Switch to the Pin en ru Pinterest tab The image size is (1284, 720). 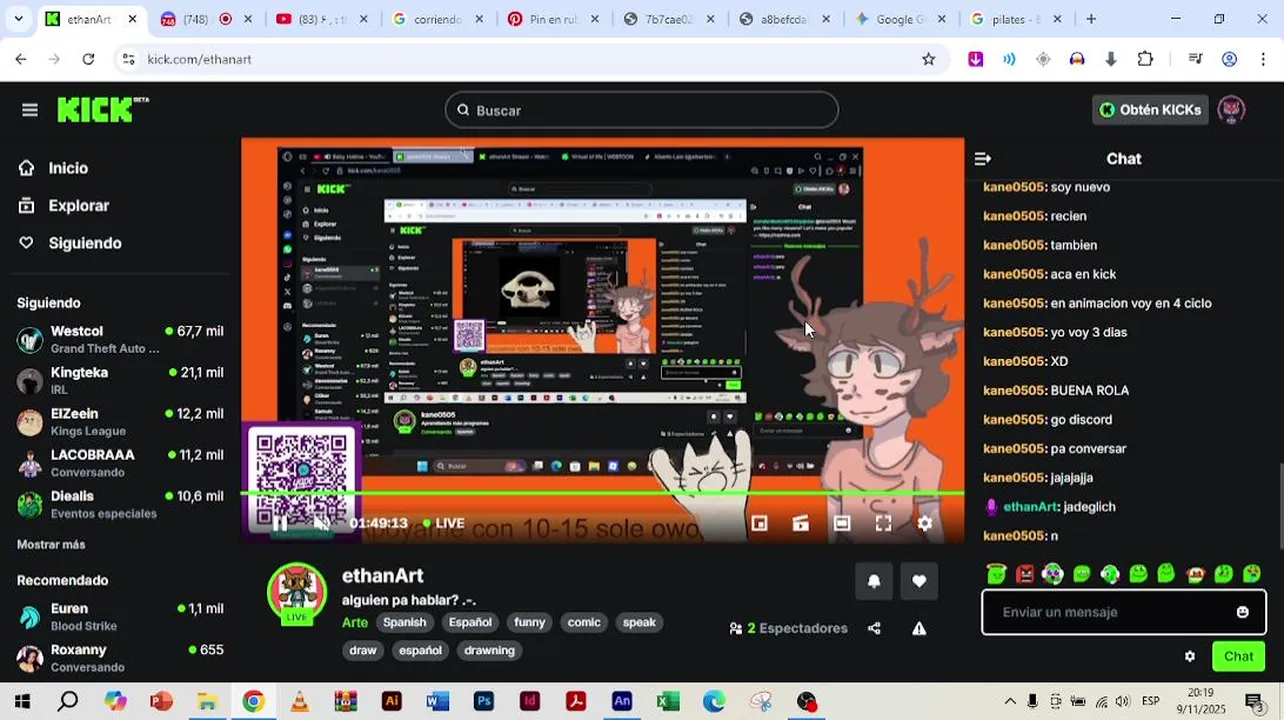pyautogui.click(x=554, y=19)
